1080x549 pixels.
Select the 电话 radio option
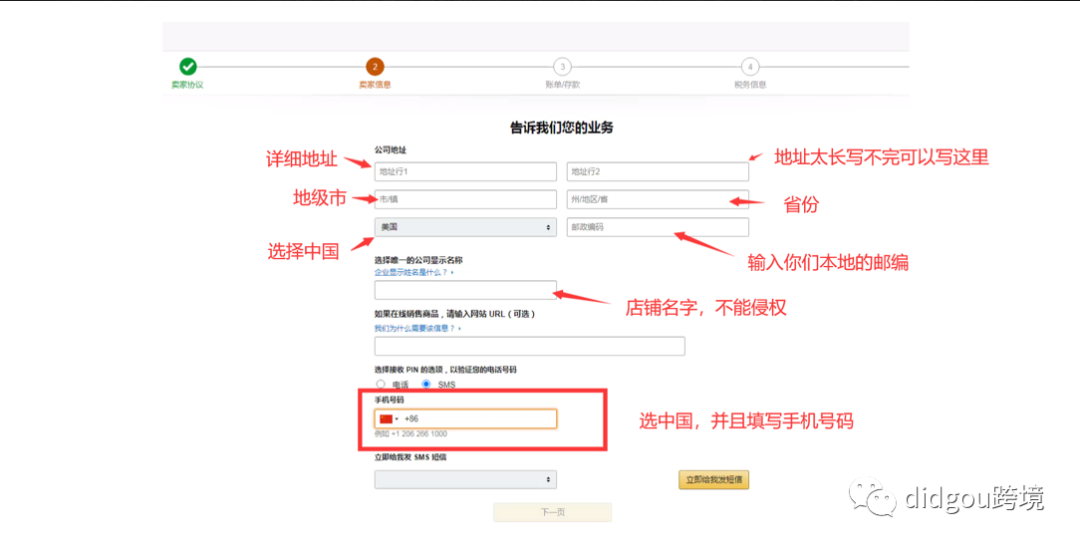point(380,384)
